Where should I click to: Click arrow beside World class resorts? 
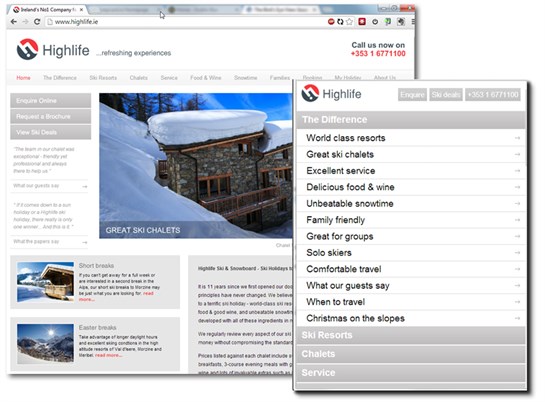tap(517, 138)
